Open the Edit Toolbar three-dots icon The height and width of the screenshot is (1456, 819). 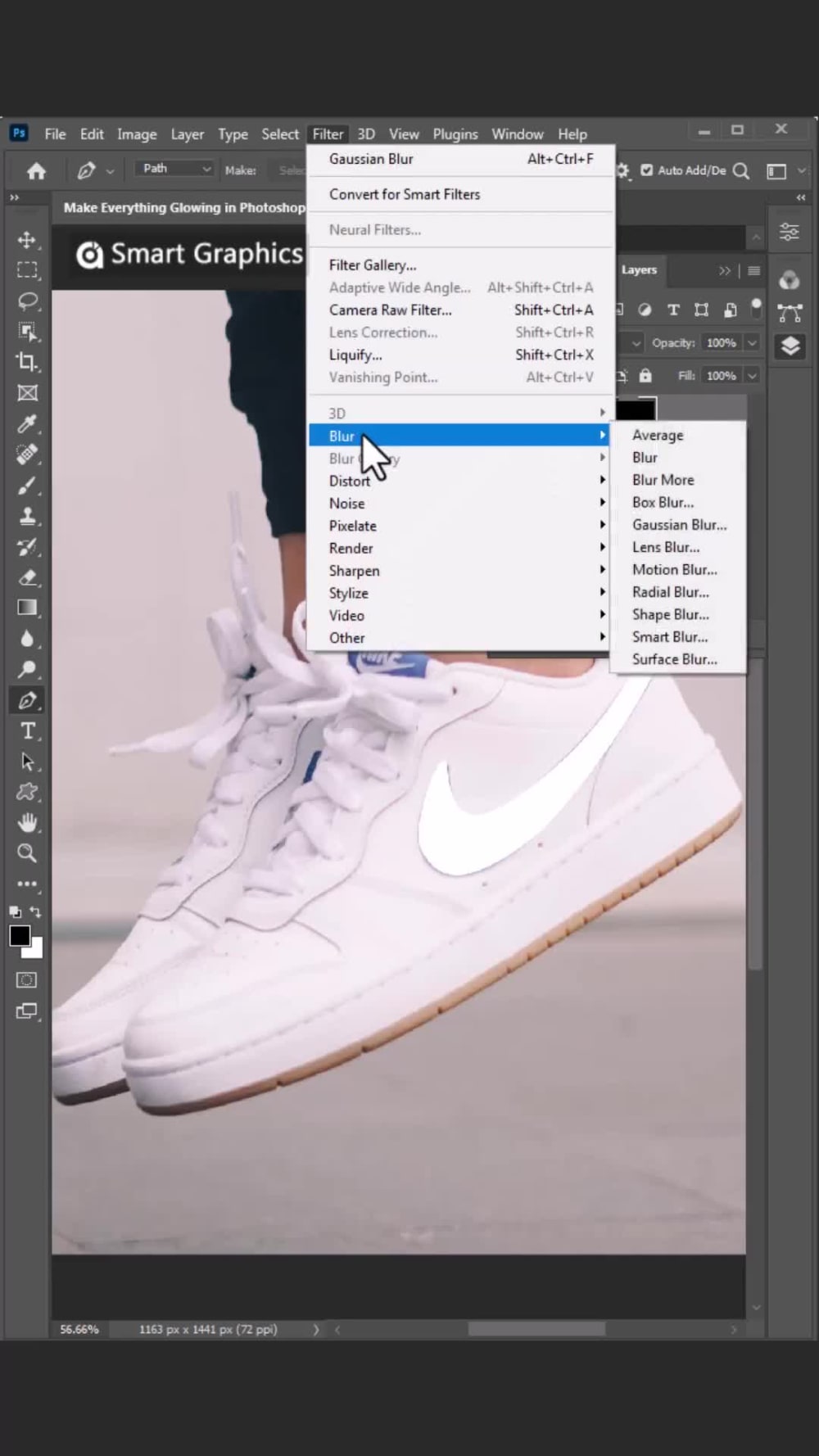27,884
